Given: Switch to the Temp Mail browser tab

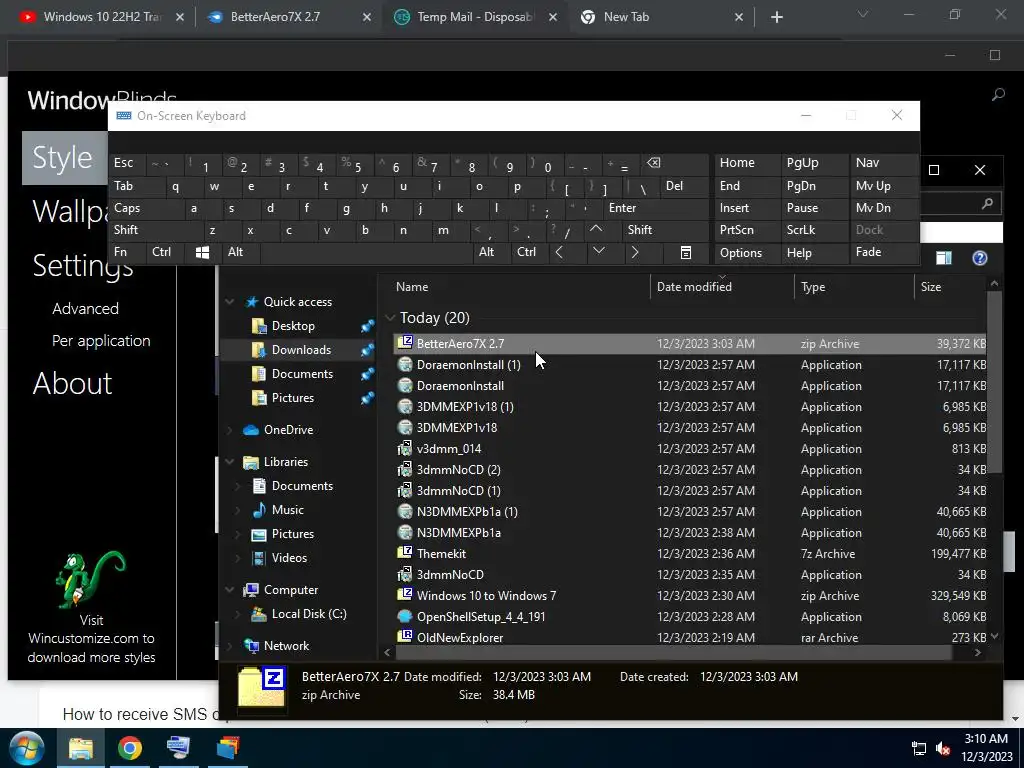Looking at the screenshot, I should pos(475,17).
